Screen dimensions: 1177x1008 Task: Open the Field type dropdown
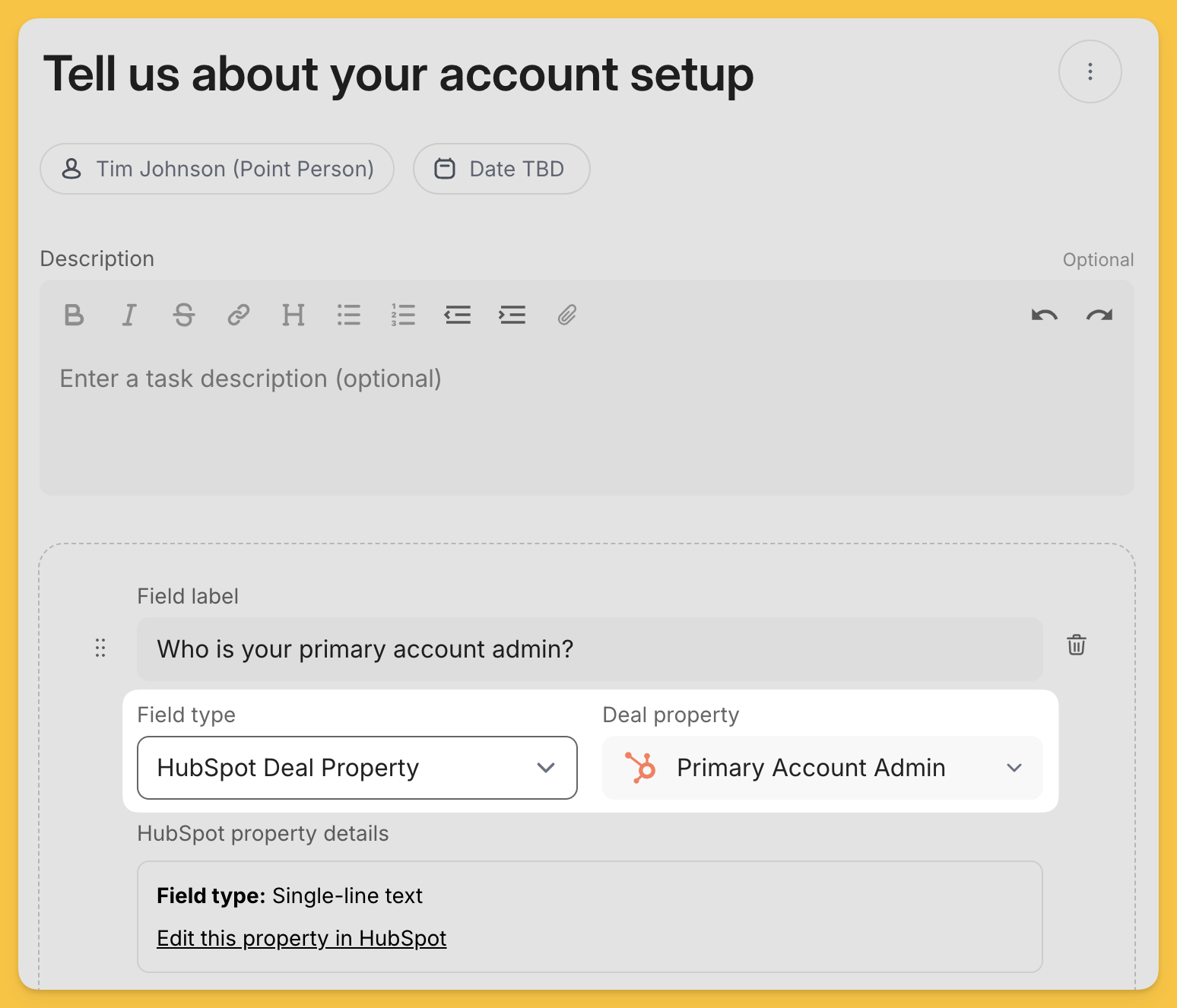click(357, 768)
